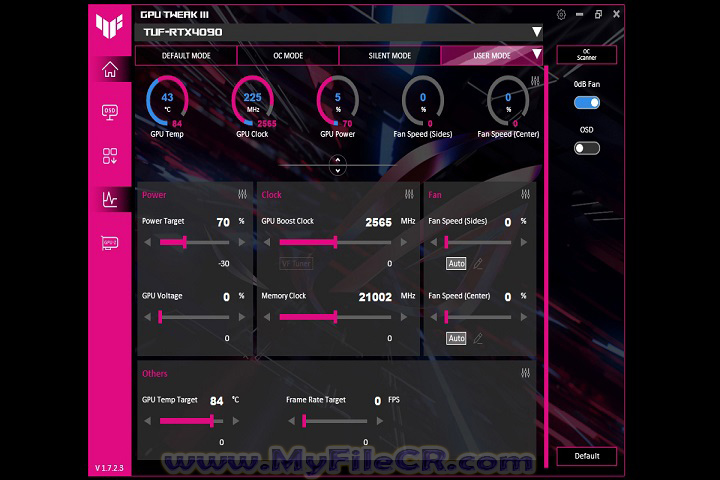Open Others panel settings sliders icon
Screen dimensions: 720x480
point(526,373)
